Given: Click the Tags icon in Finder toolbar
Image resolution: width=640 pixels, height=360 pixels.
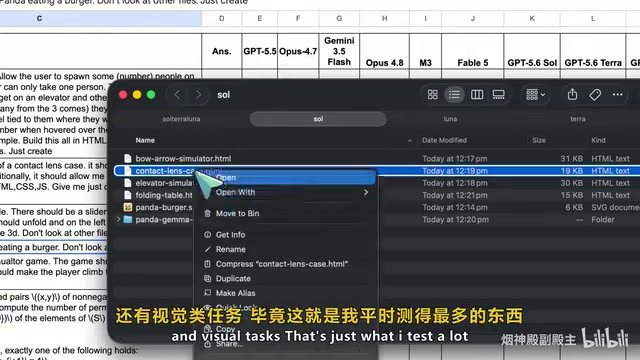Looking at the screenshot, I should click(x=595, y=95).
